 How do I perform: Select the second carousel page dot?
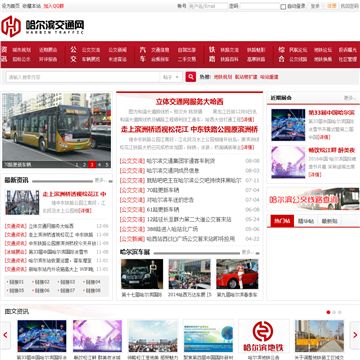tap(334, 312)
